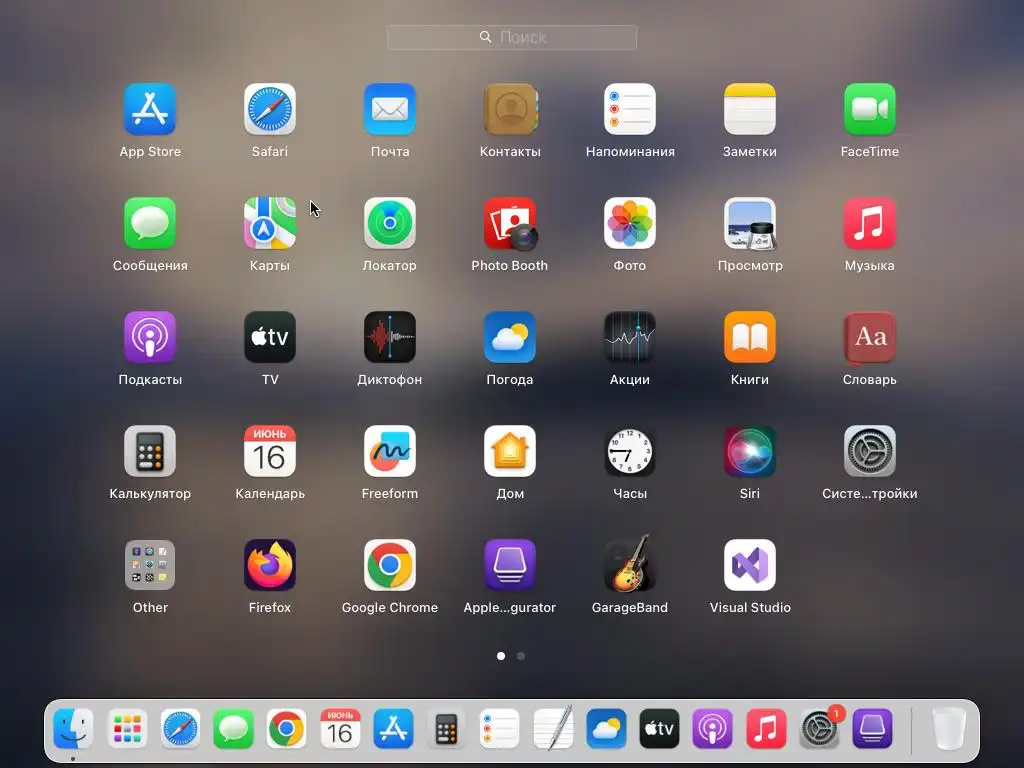
Task: Open Chrome from the Dock
Action: pos(287,728)
